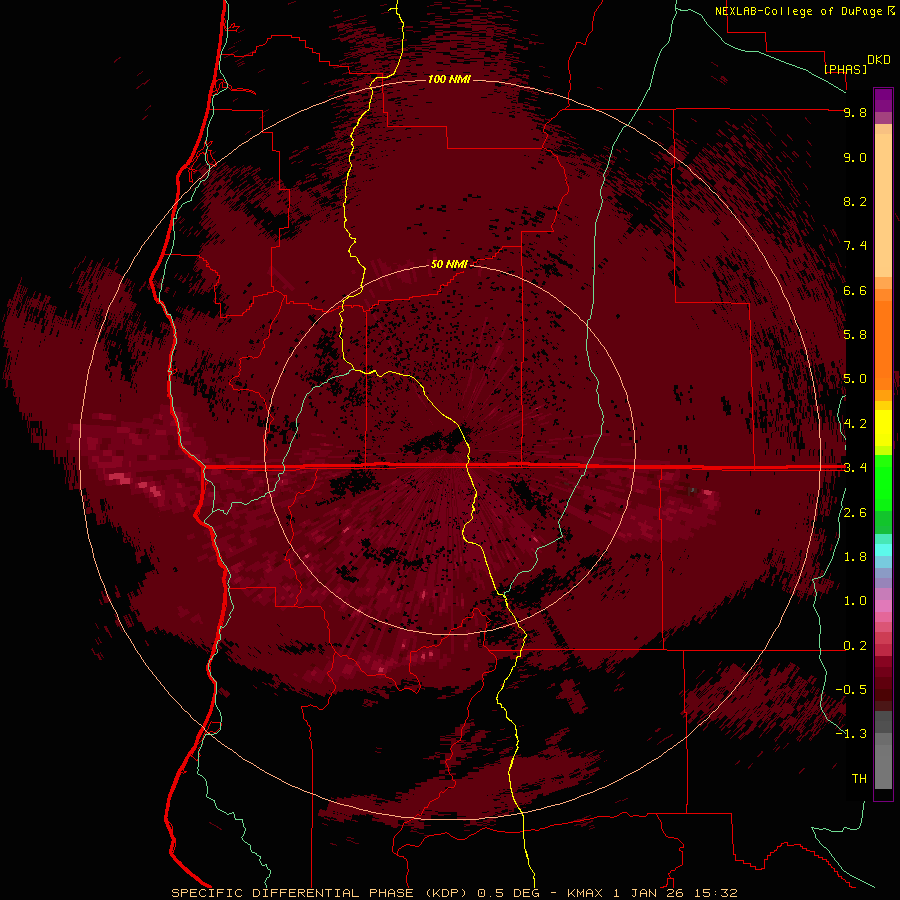
Task: Click the 3.4 scale value
Action: (x=855, y=468)
